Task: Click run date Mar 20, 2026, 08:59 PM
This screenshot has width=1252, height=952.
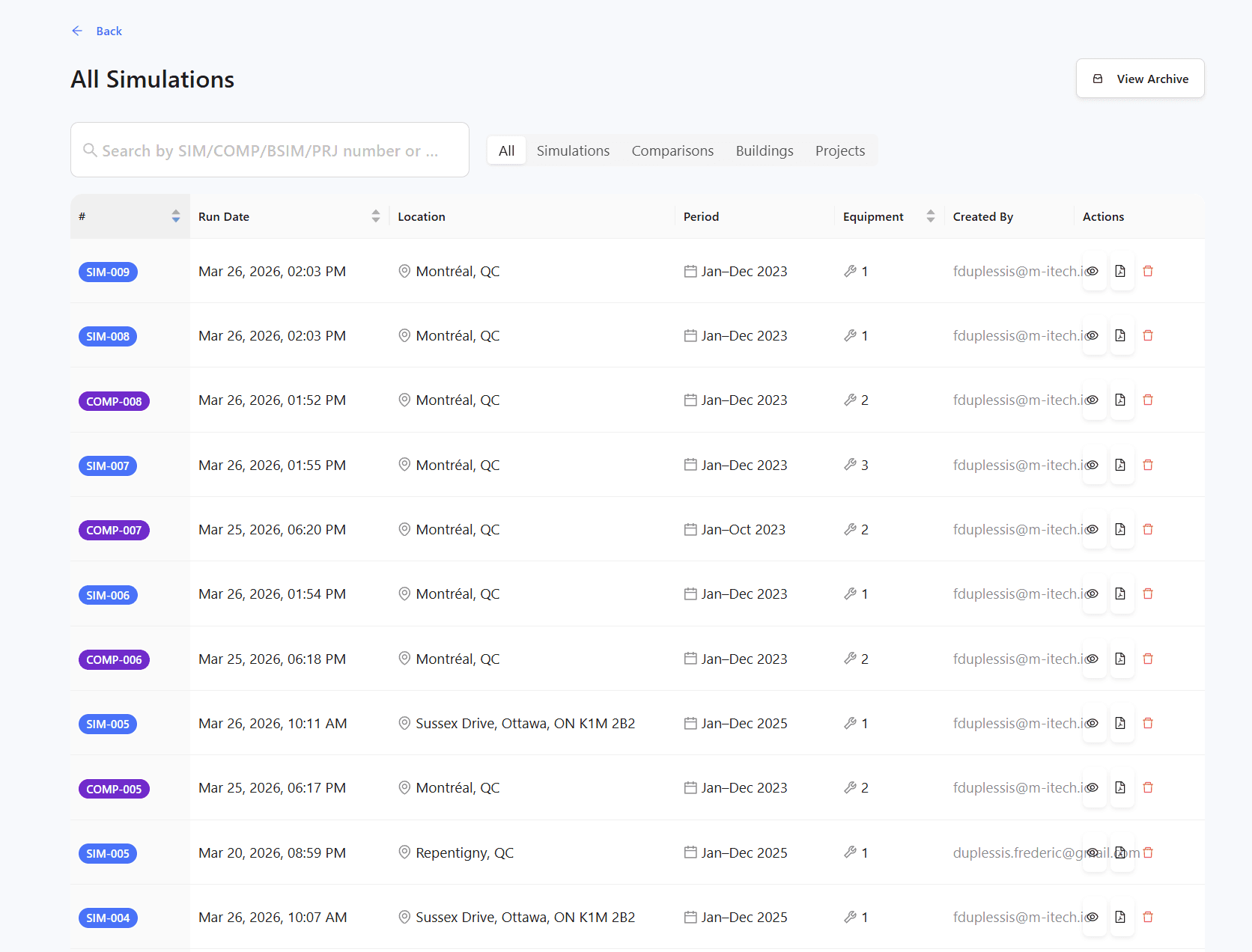Action: 273,852
